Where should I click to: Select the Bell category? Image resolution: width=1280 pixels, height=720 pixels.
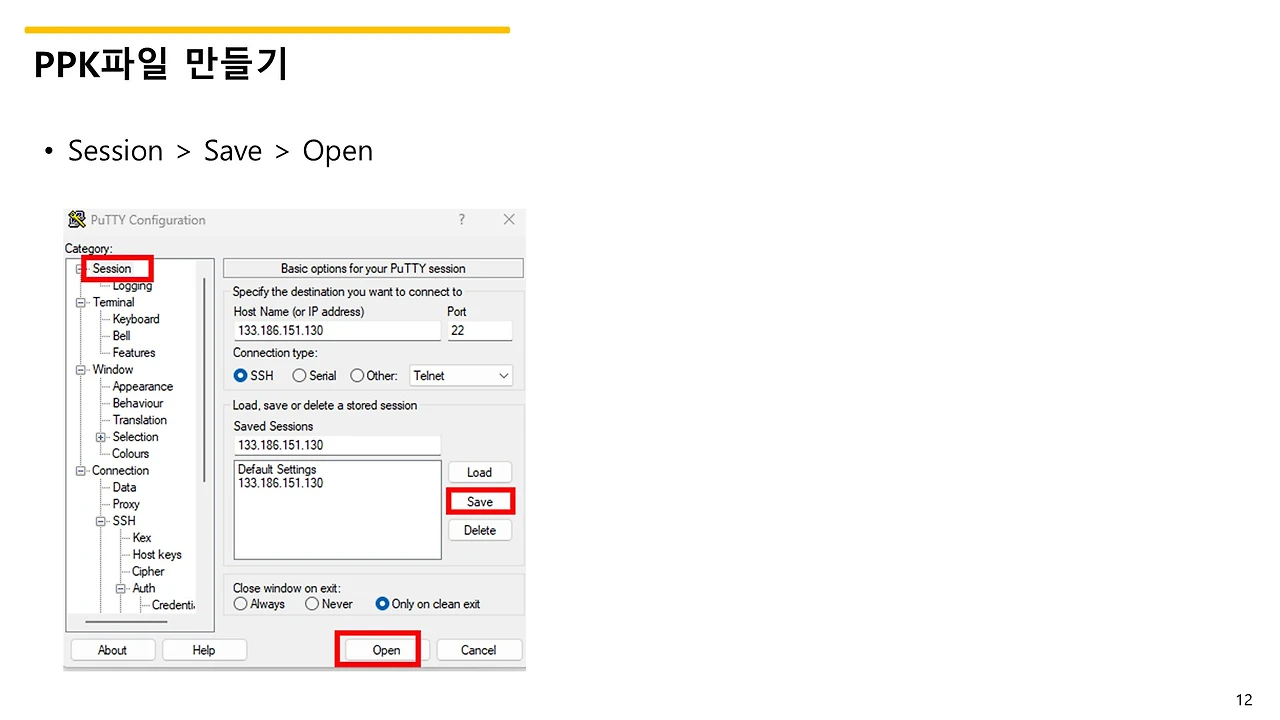121,336
